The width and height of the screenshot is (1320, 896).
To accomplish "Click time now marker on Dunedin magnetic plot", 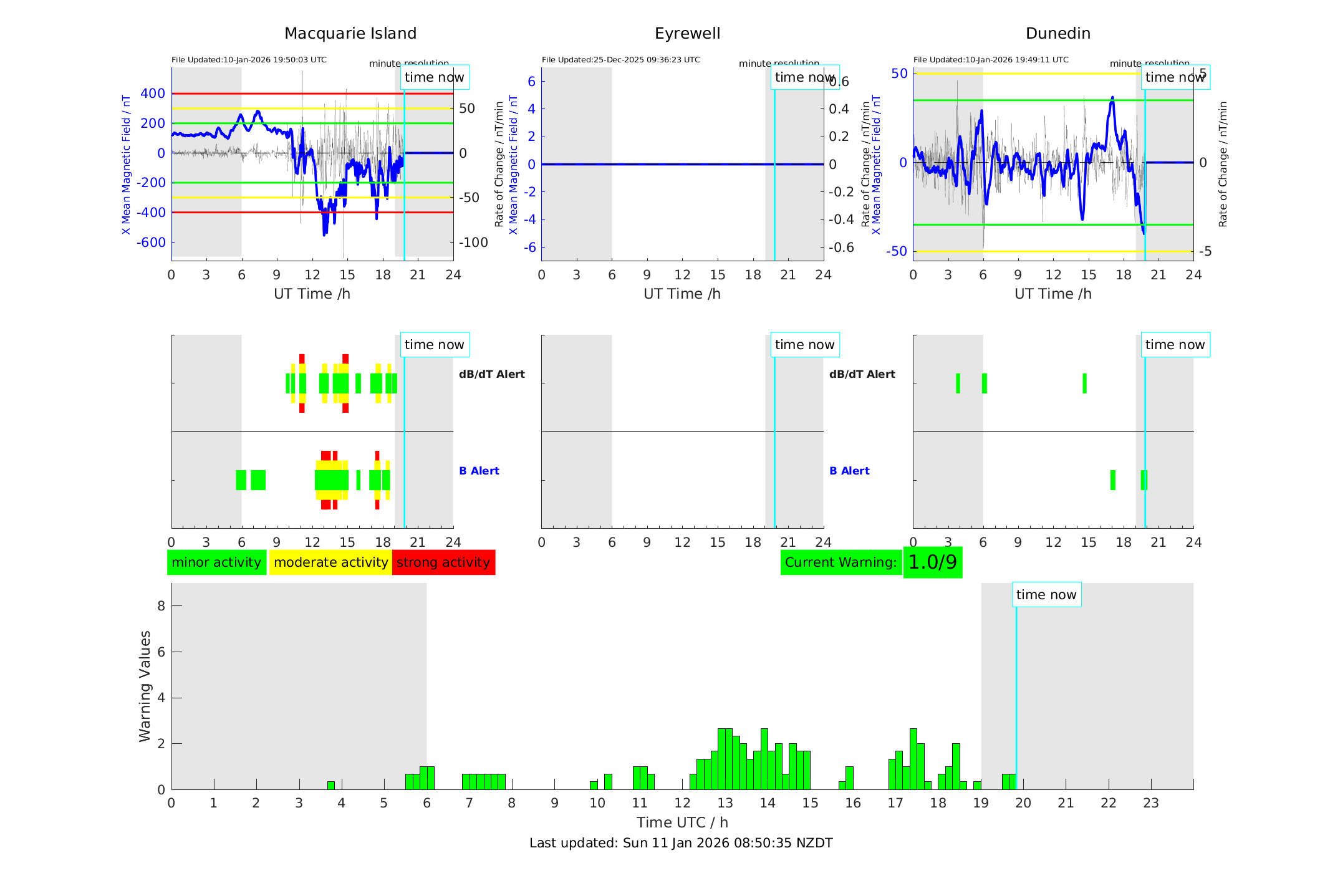I will (x=1175, y=77).
